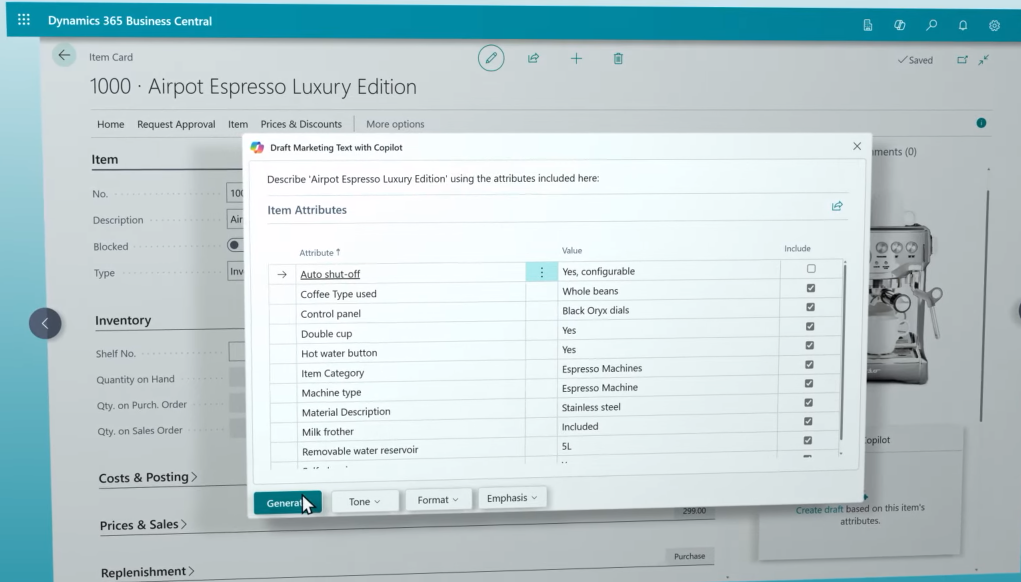Sort by the Attribute column header
1021x582 pixels.
coord(320,253)
